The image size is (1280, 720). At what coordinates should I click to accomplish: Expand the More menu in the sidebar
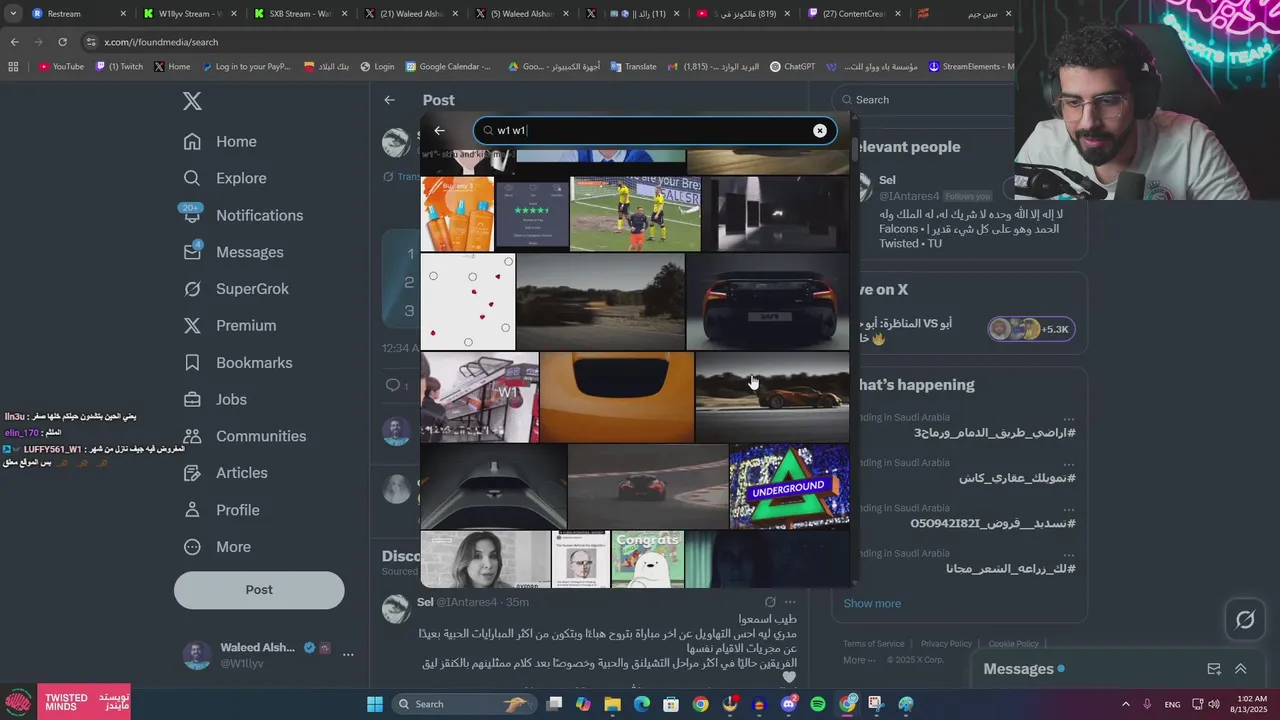pos(218,547)
